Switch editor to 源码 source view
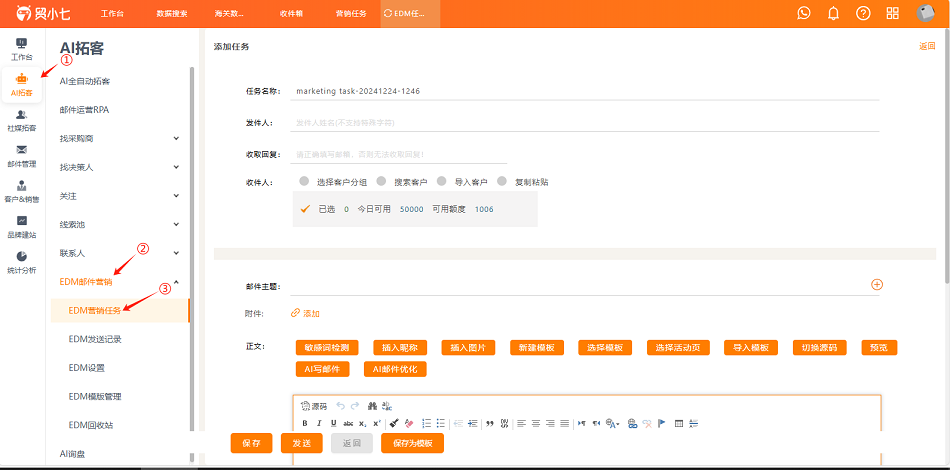 coord(314,406)
